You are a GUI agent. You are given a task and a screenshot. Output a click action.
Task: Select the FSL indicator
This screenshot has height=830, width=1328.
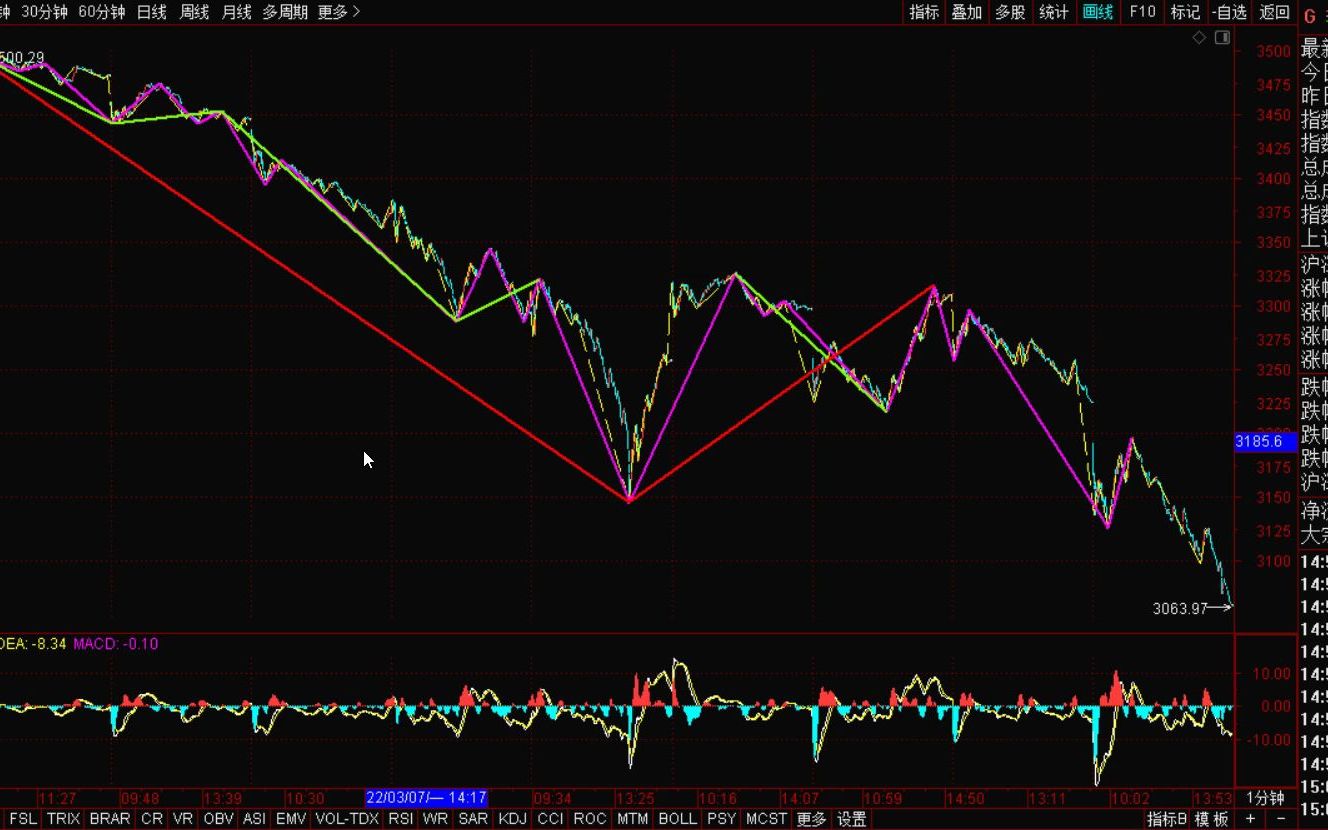[x=23, y=819]
